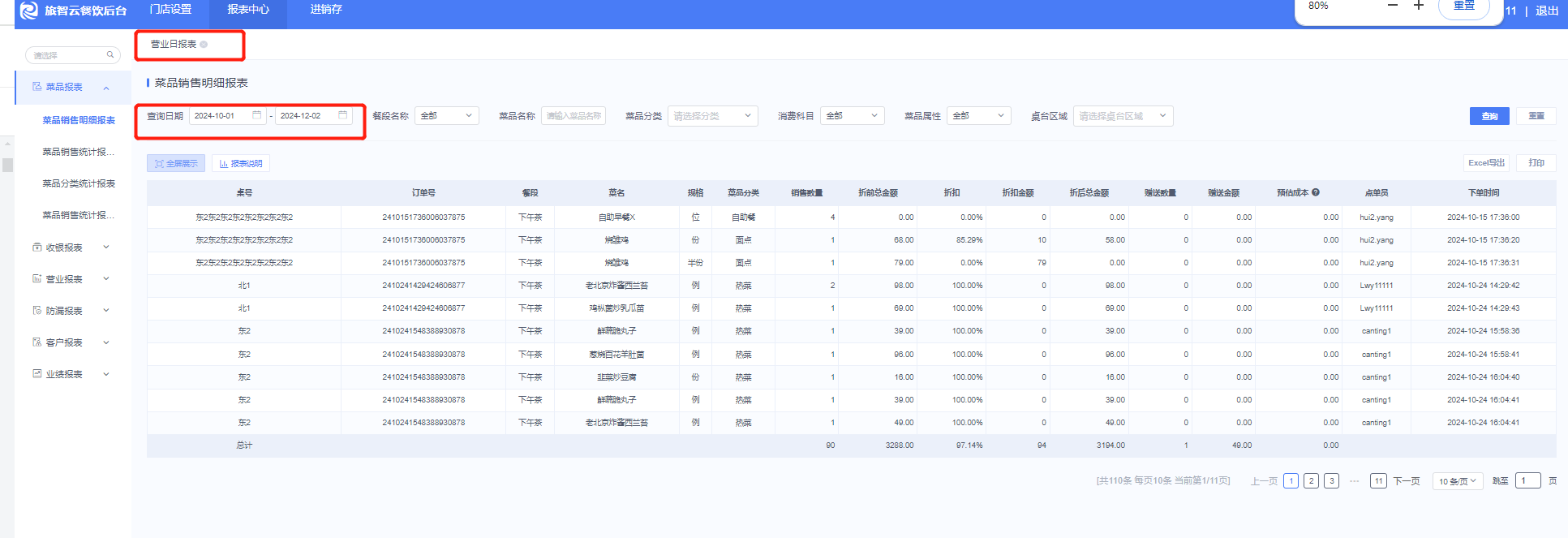Click the left vertical scrollbar thumb

[x=7, y=166]
